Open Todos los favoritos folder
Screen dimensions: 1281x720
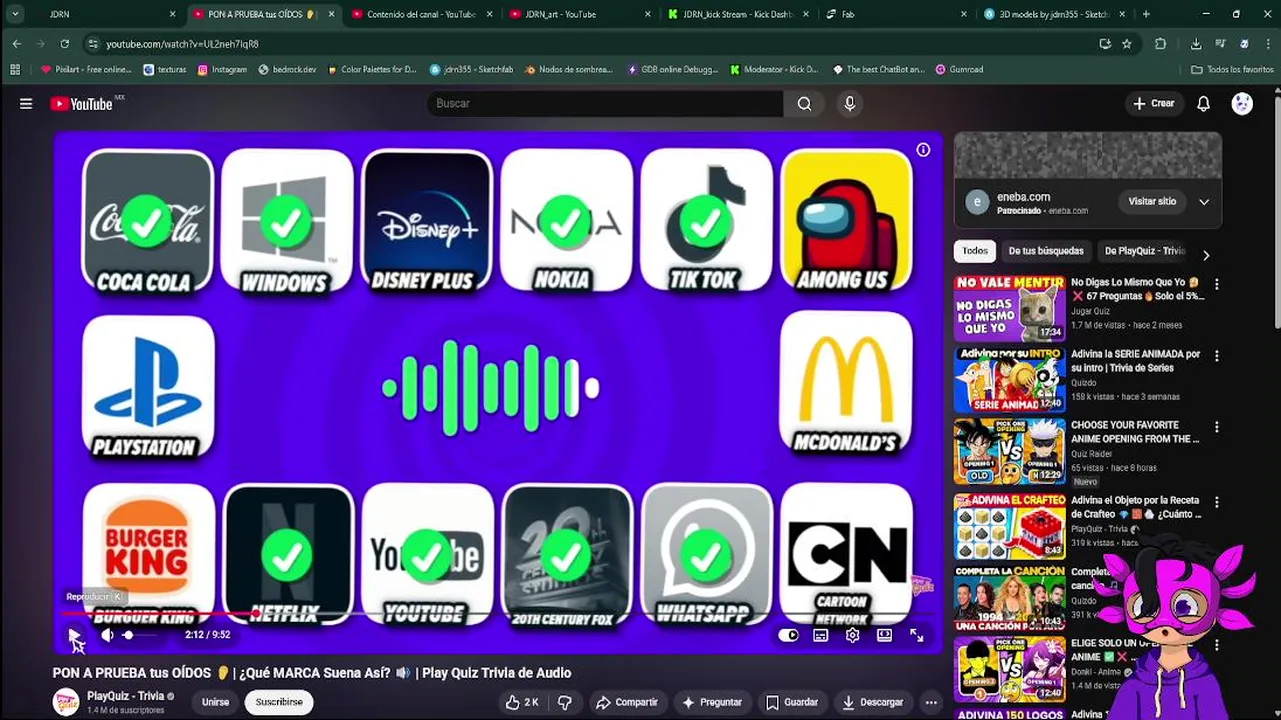[x=1233, y=69]
